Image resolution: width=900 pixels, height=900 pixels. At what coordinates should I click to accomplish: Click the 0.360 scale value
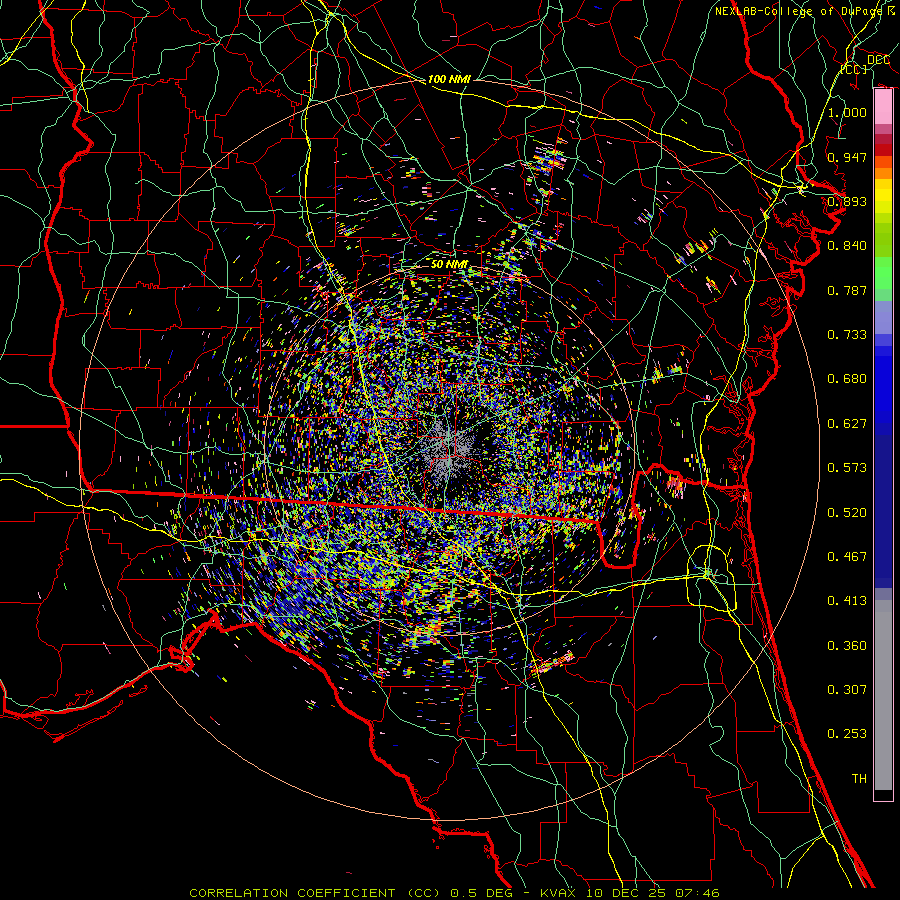(x=847, y=646)
